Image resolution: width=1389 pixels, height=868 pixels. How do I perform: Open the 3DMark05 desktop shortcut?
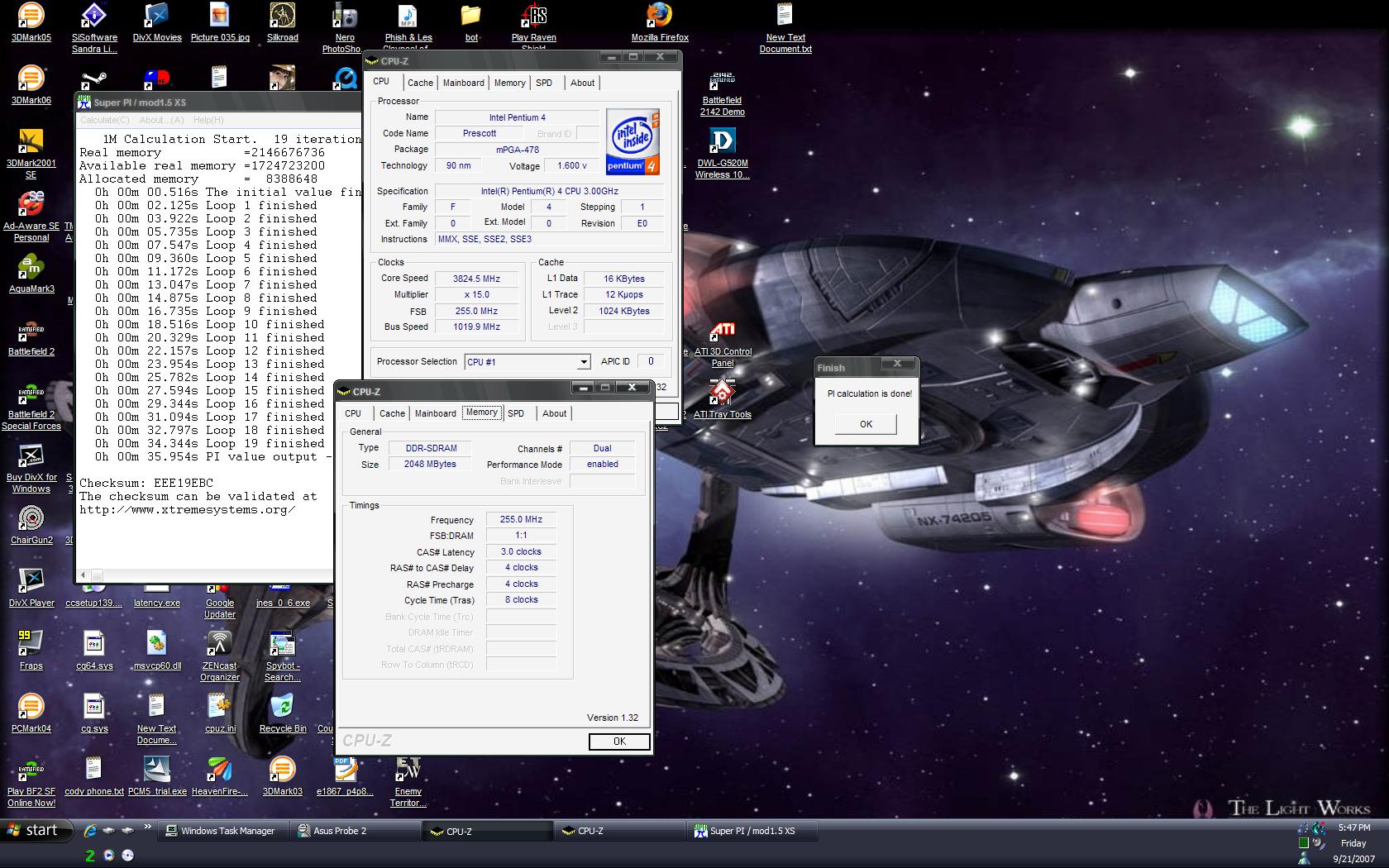pyautogui.click(x=31, y=22)
